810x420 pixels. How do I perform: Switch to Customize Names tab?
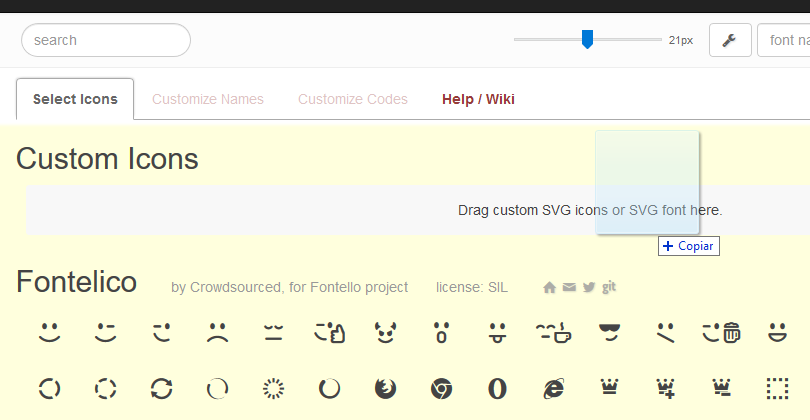click(208, 99)
